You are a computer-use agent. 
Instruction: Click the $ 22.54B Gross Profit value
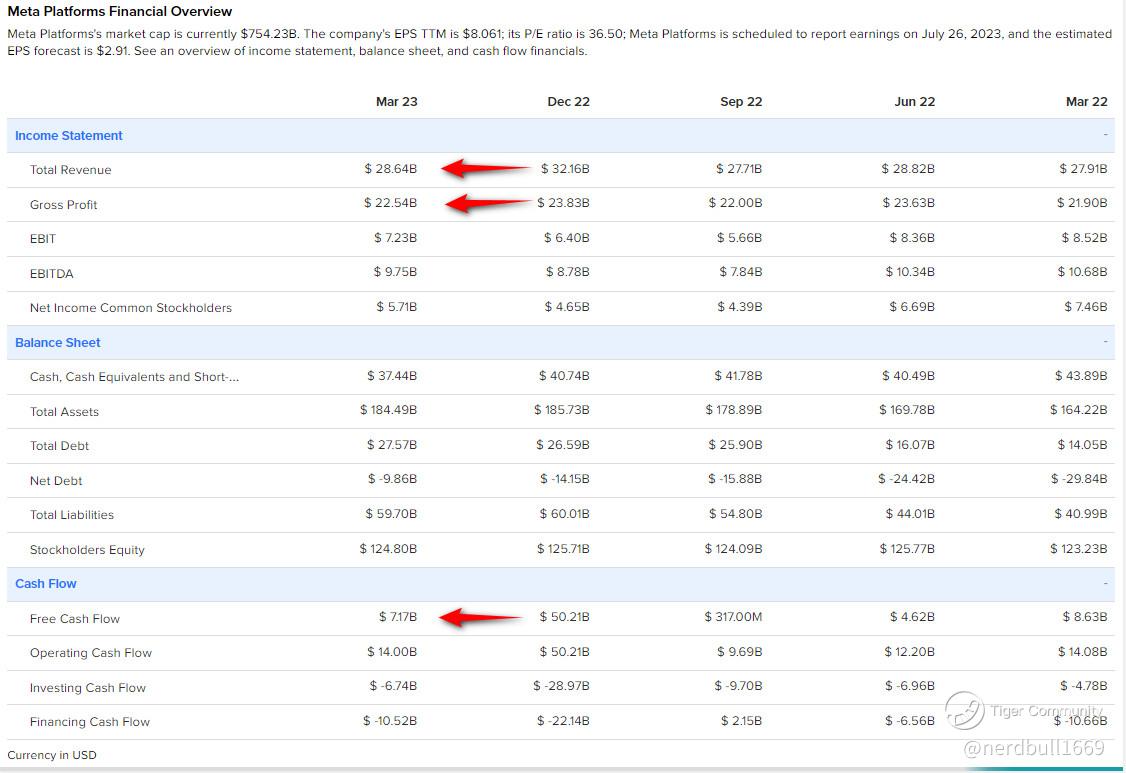(x=390, y=203)
